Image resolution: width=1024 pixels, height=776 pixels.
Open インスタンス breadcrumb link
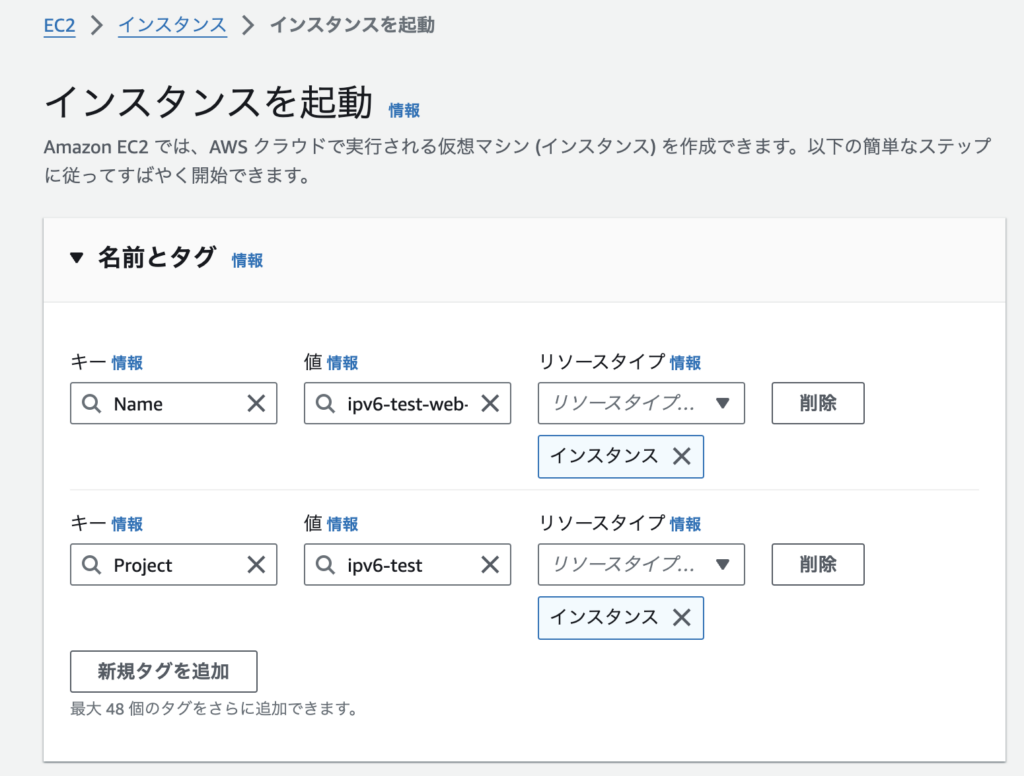coord(172,25)
